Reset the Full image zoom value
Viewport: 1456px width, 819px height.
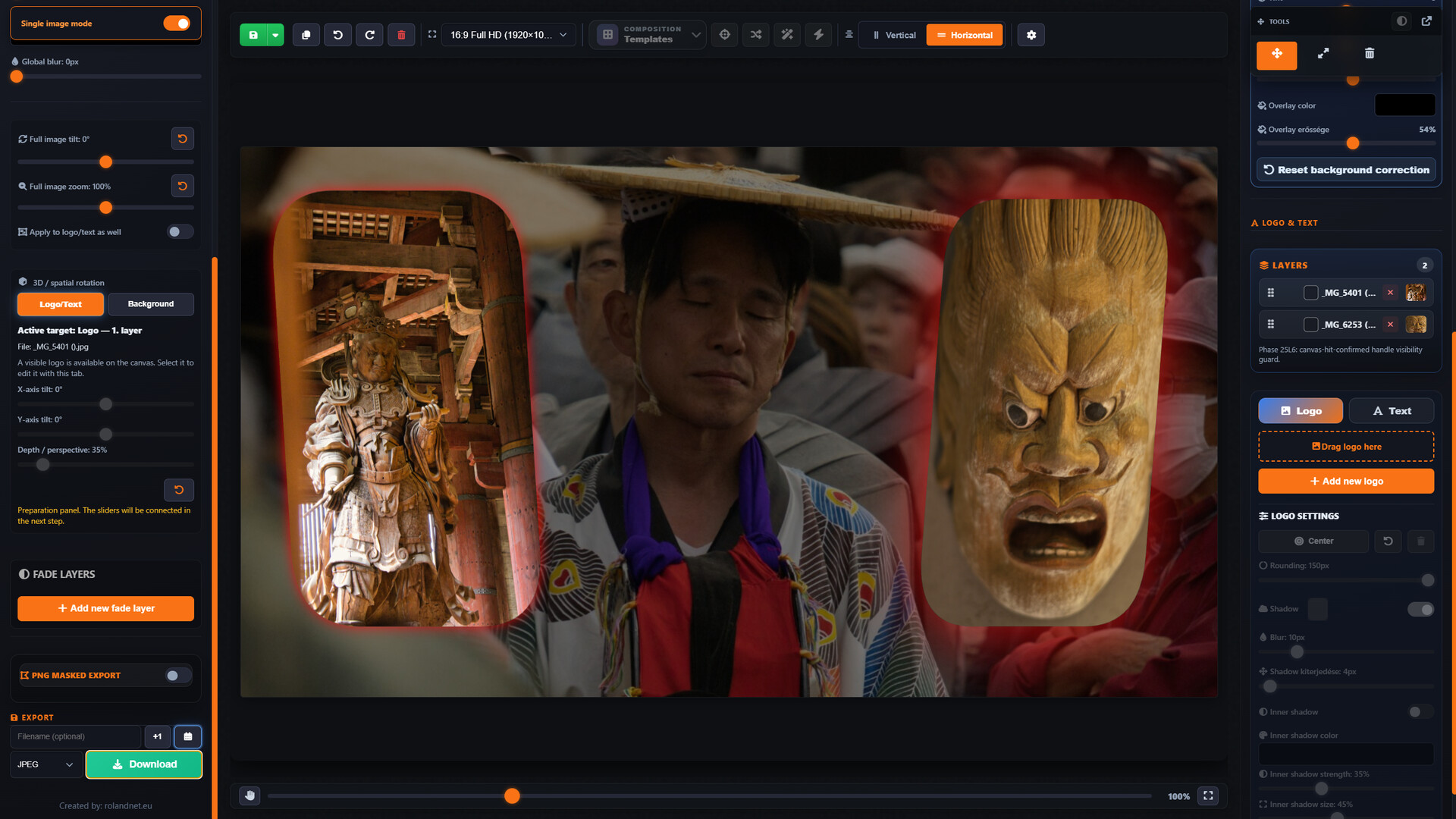(183, 186)
